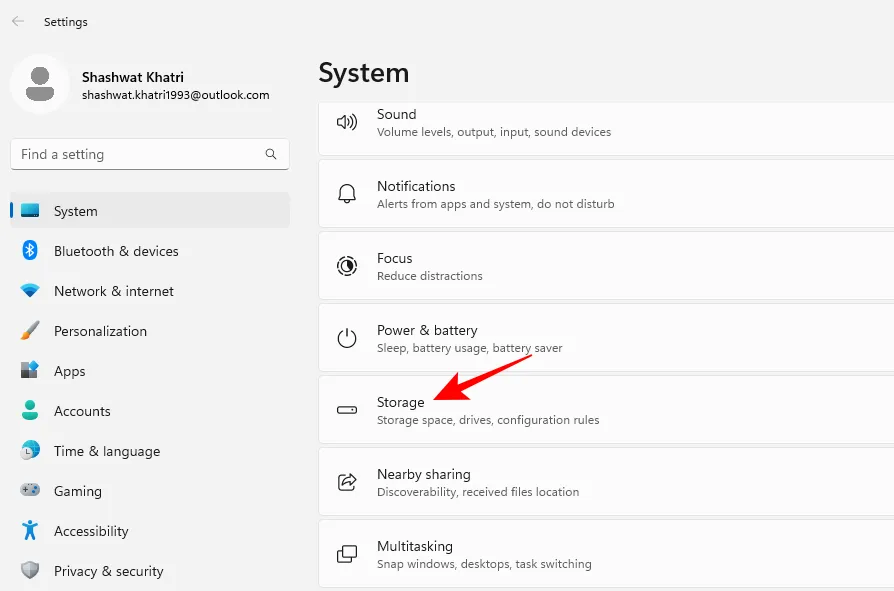Image resolution: width=894 pixels, height=591 pixels.
Task: Open the Accounts label
Action: [82, 411]
